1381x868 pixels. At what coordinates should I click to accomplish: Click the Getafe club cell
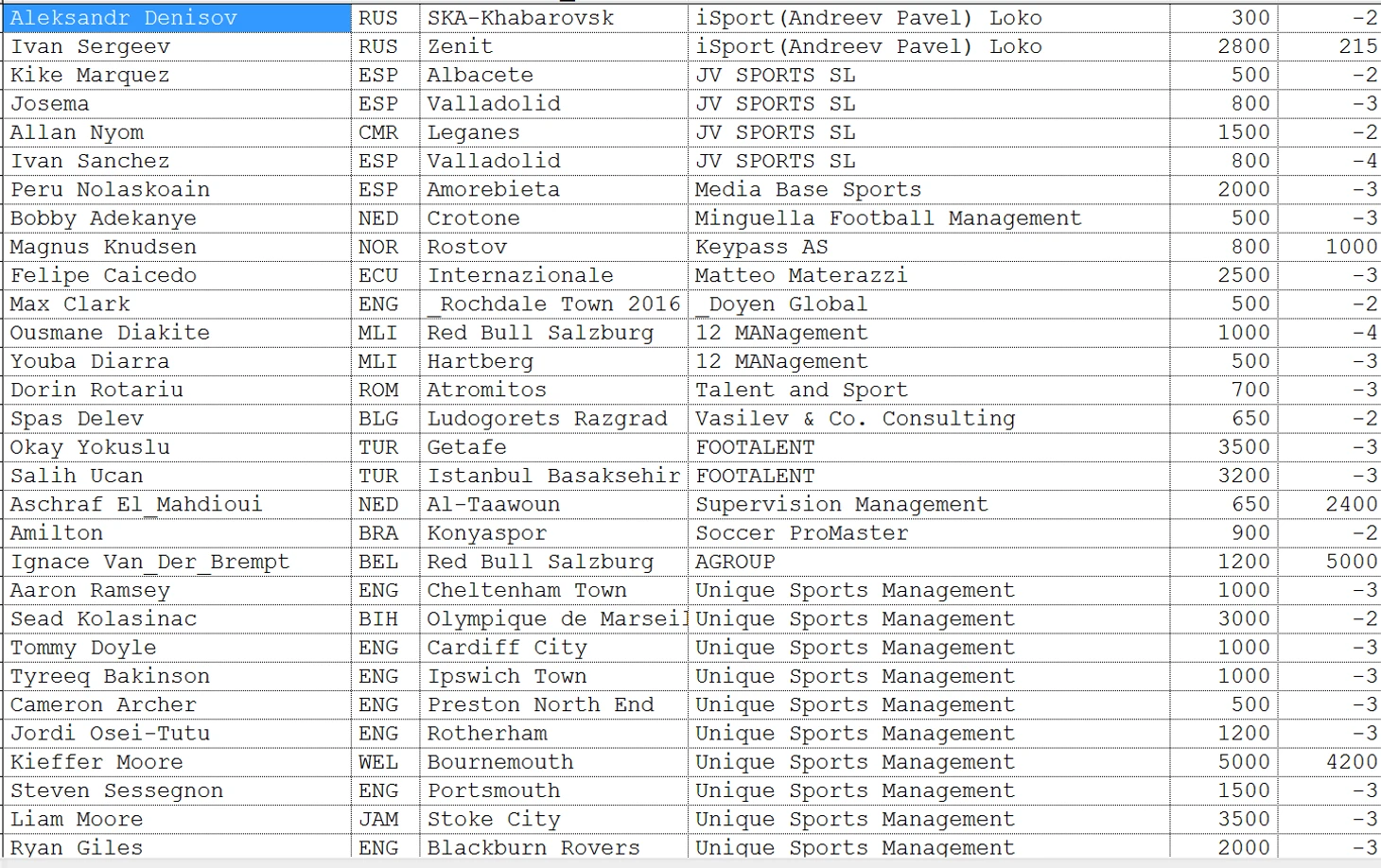point(553,447)
